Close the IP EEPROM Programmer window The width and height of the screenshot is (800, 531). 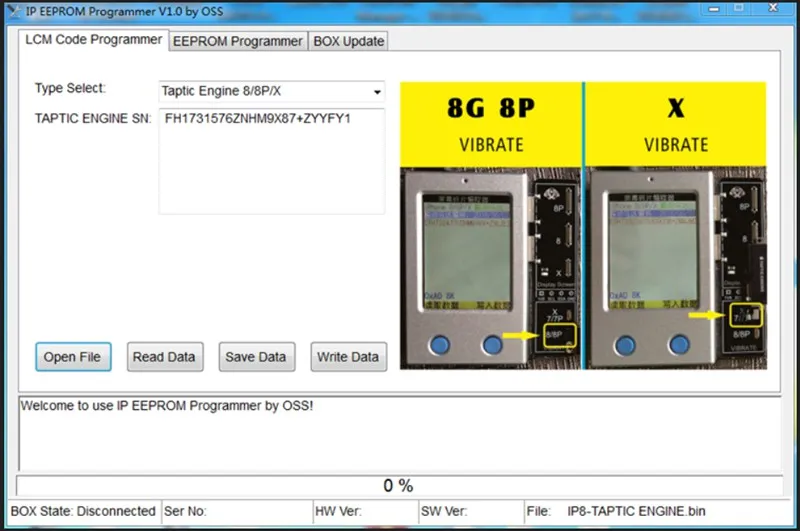pyautogui.click(x=773, y=7)
